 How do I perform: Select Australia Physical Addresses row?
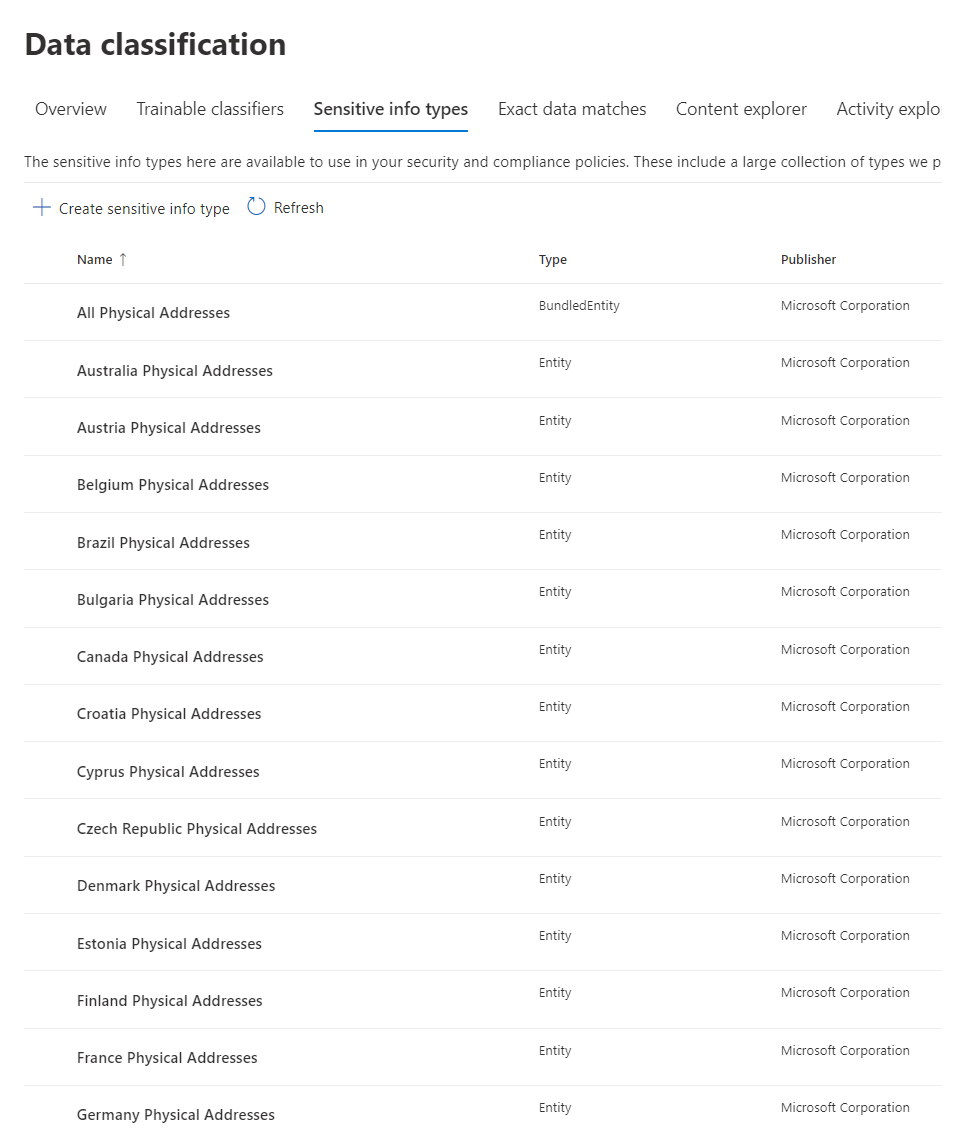[175, 371]
